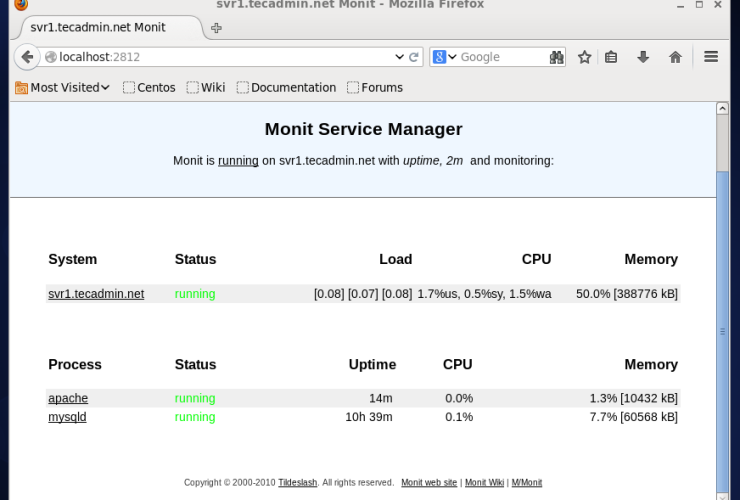The height and width of the screenshot is (500, 740).
Task: Click the svr1.tecadmin.net system link
Action: pyautogui.click(x=96, y=294)
